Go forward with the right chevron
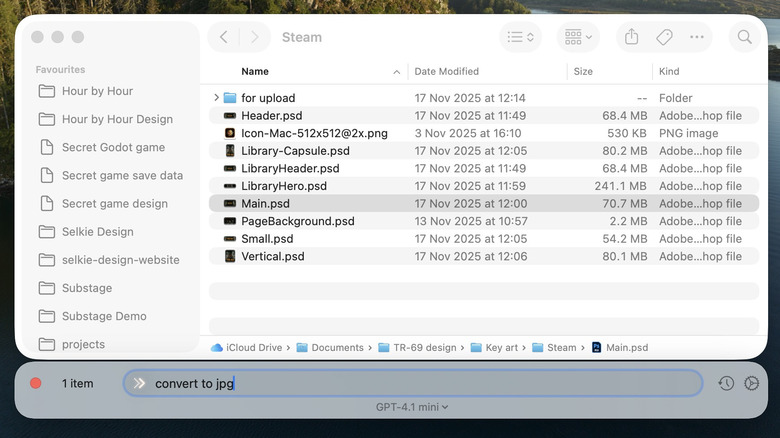 [255, 37]
